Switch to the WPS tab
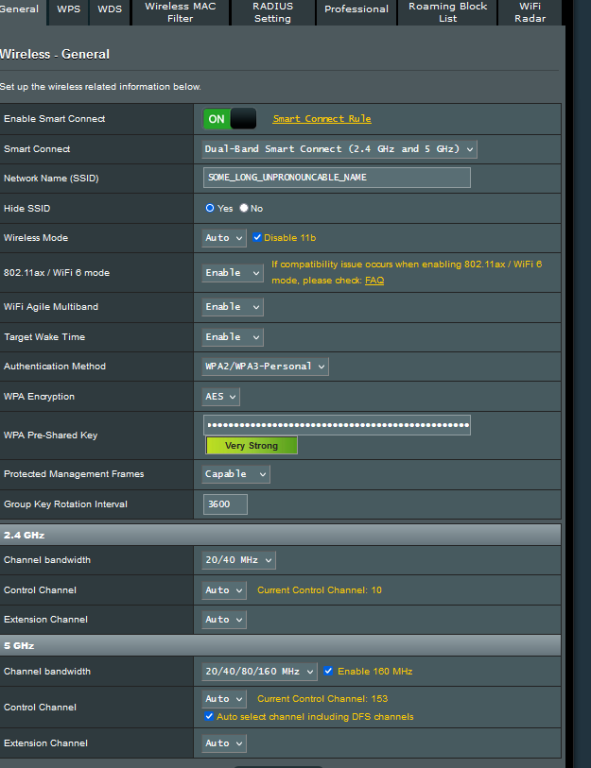The width and height of the screenshot is (591, 768). pos(69,12)
